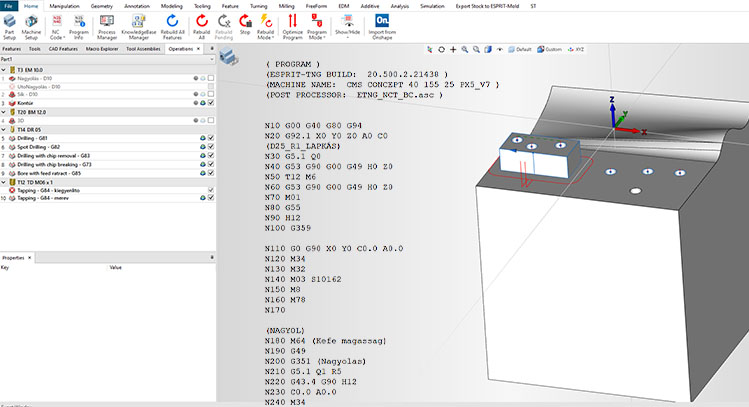The height and width of the screenshot is (407, 749).
Task: Open the NC Code dropdown
Action: point(57,27)
